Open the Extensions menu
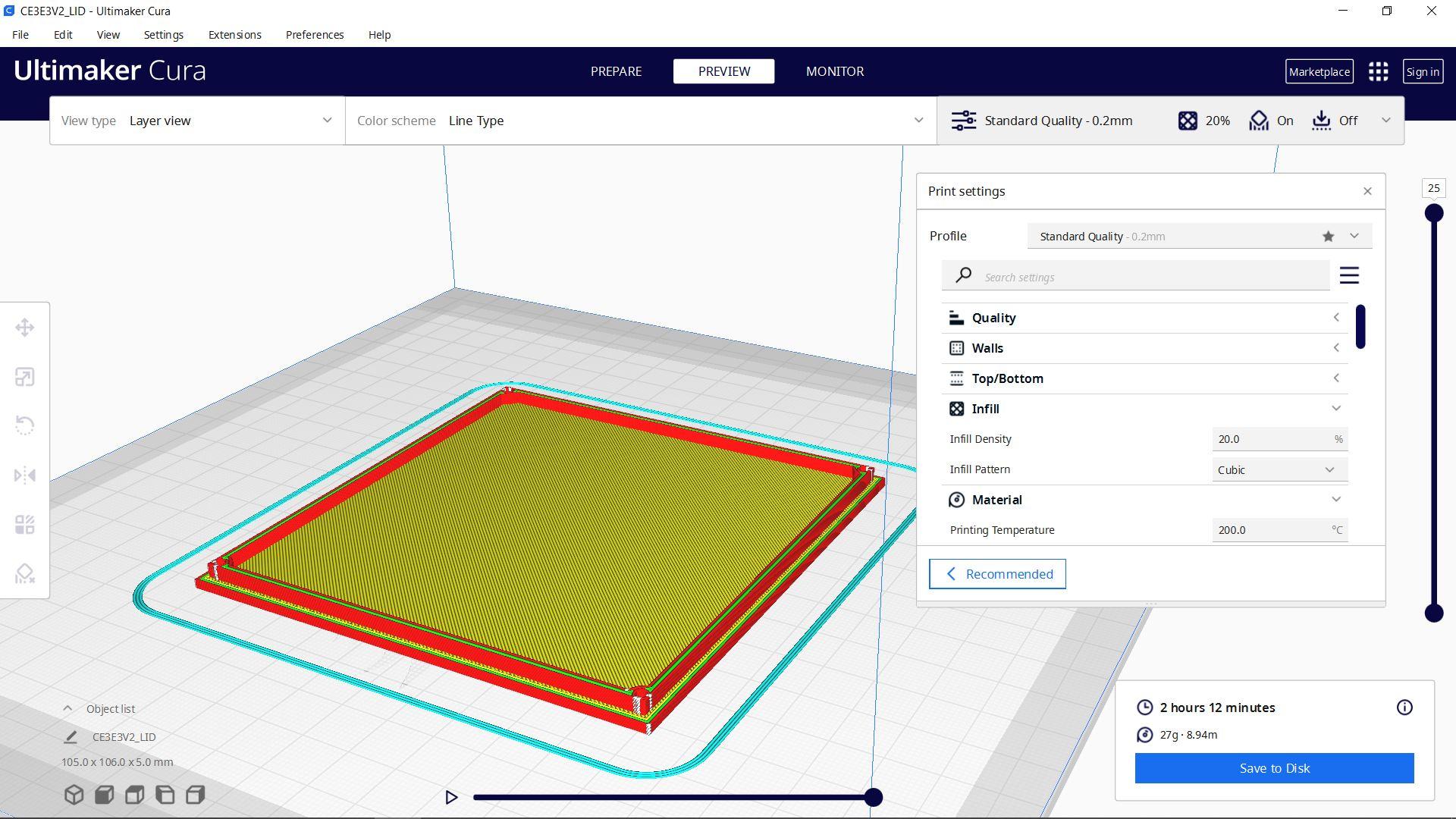 point(234,34)
